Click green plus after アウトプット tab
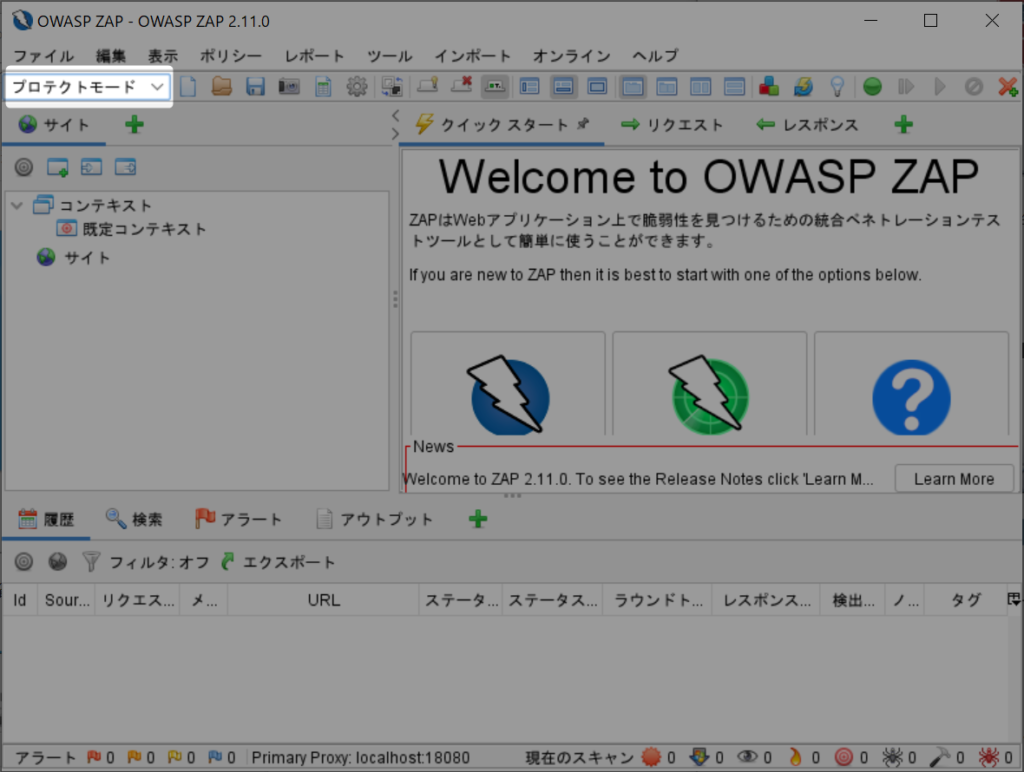This screenshot has height=772, width=1024. pyautogui.click(x=478, y=519)
